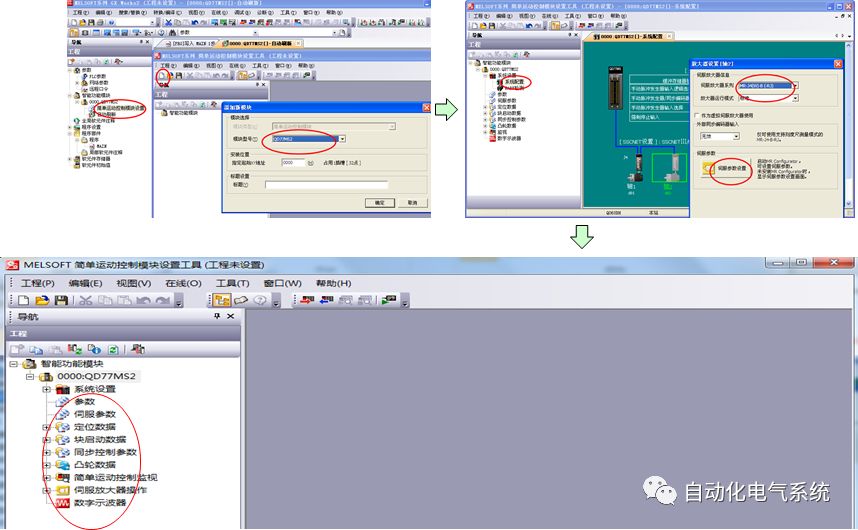Viewport: 858px width, 530px height.
Task: Pin the 导航 navigation panel
Action: coord(217,316)
